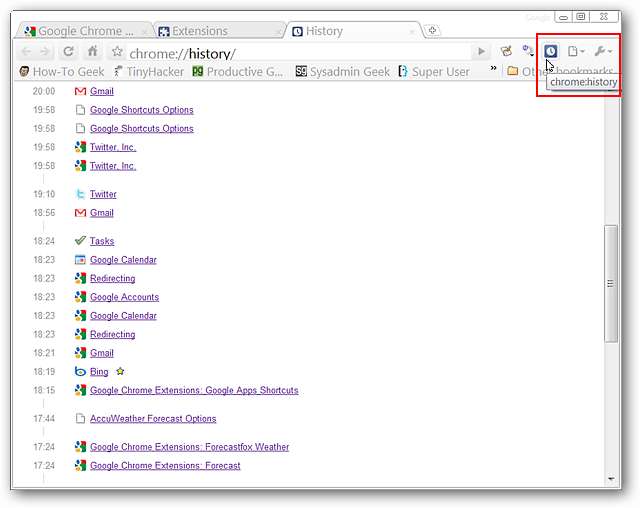Viewport: 640px width, 508px height.
Task: Close the History tab
Action: [412, 31]
